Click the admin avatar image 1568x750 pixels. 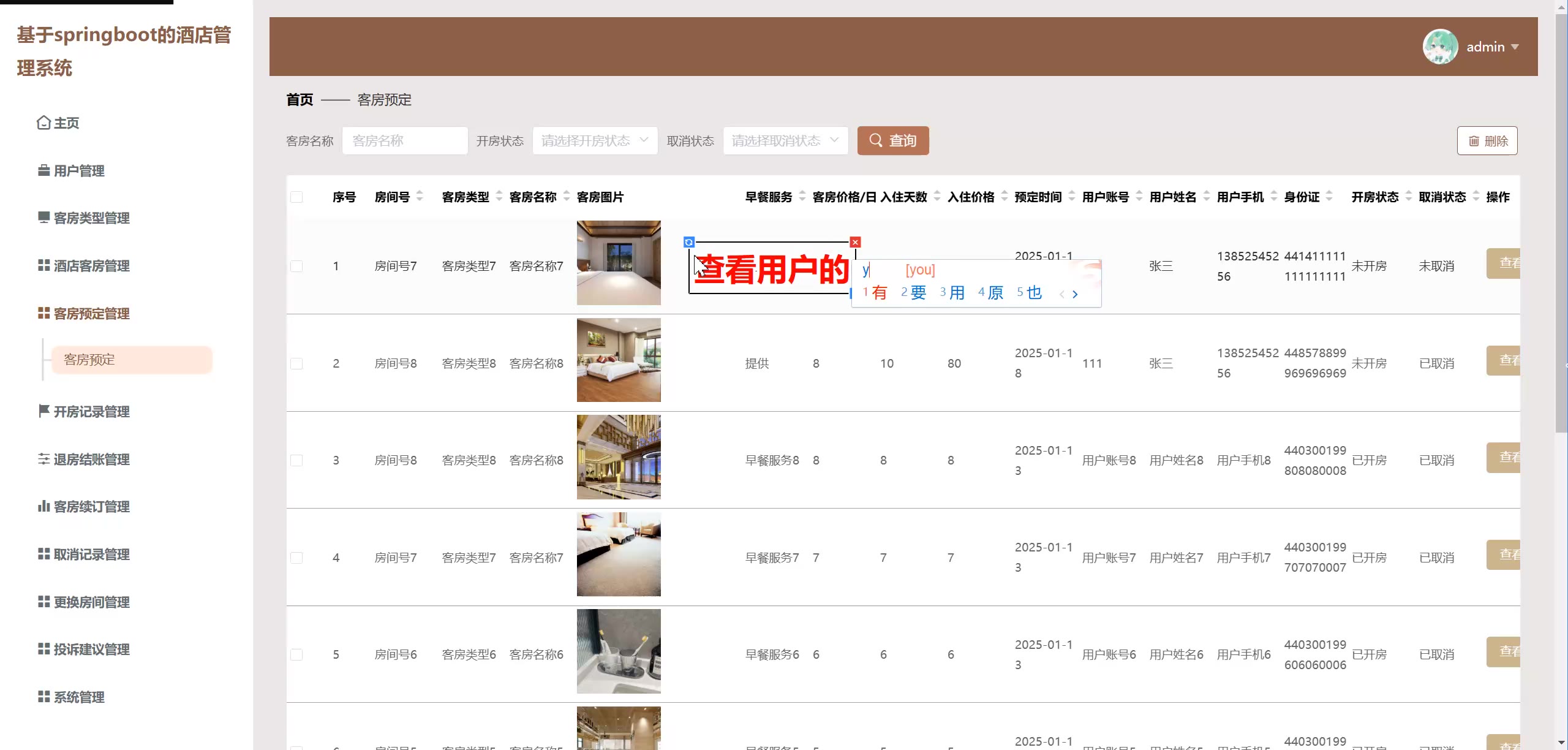[1440, 47]
